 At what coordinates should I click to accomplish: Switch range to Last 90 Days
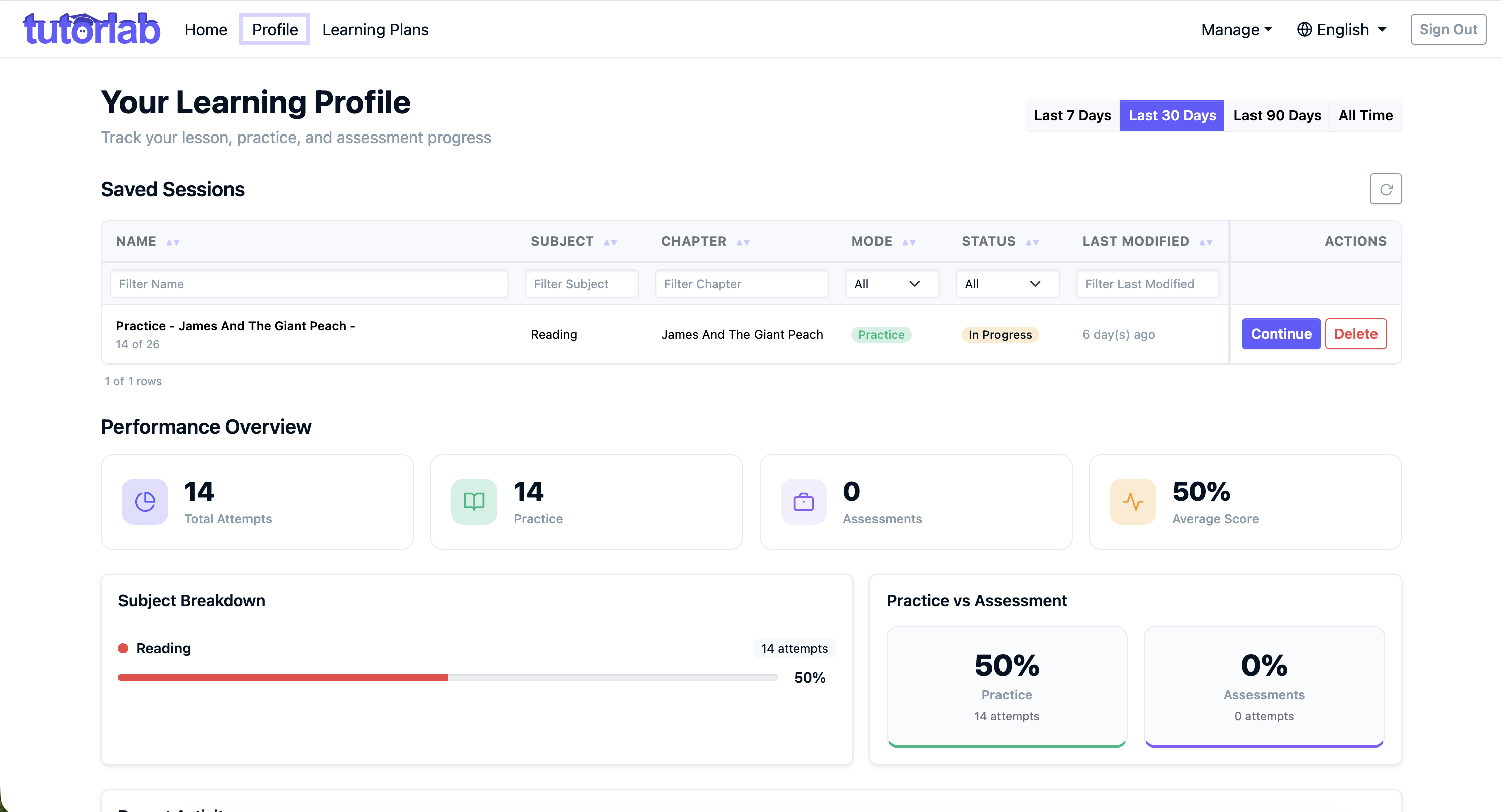(1277, 115)
